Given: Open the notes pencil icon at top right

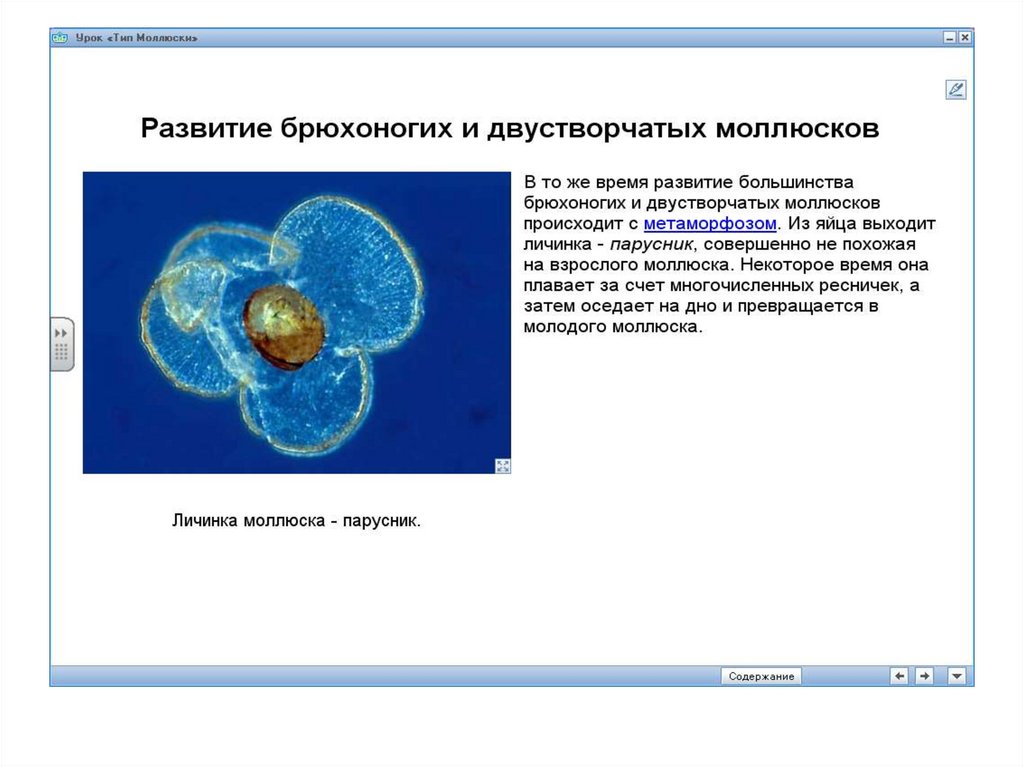Looking at the screenshot, I should click(956, 90).
